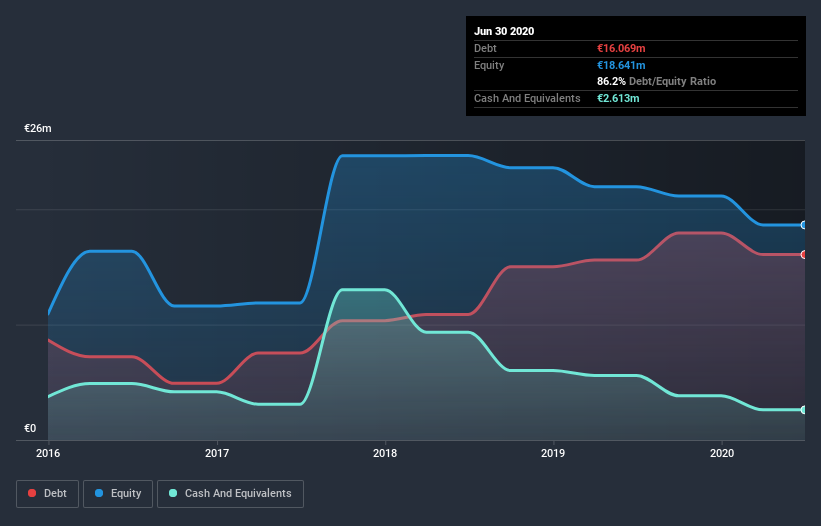Click the red Debt endpoint marker
821x526 pixels.
click(804, 254)
